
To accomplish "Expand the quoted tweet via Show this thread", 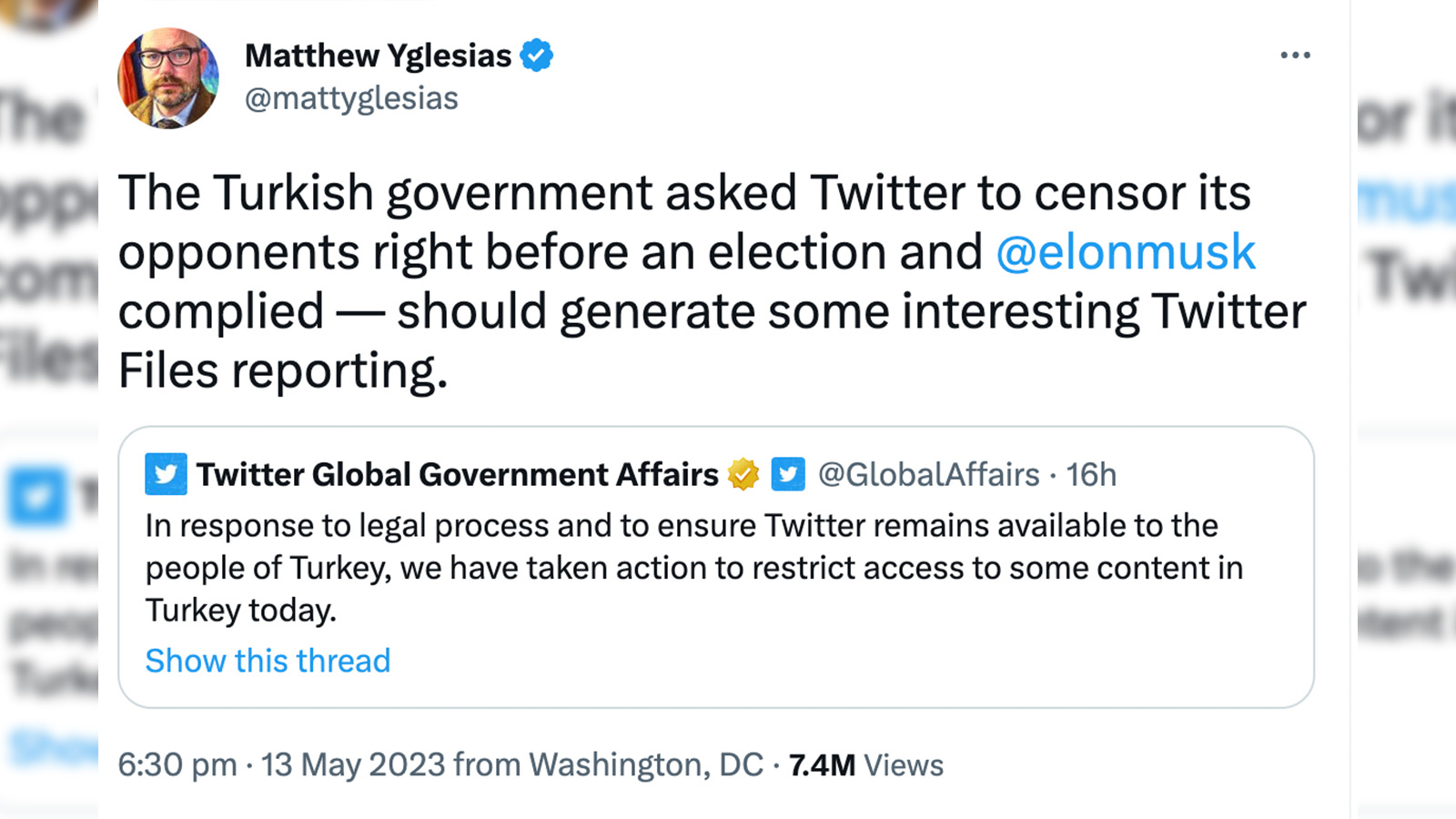I will click(x=268, y=661).
